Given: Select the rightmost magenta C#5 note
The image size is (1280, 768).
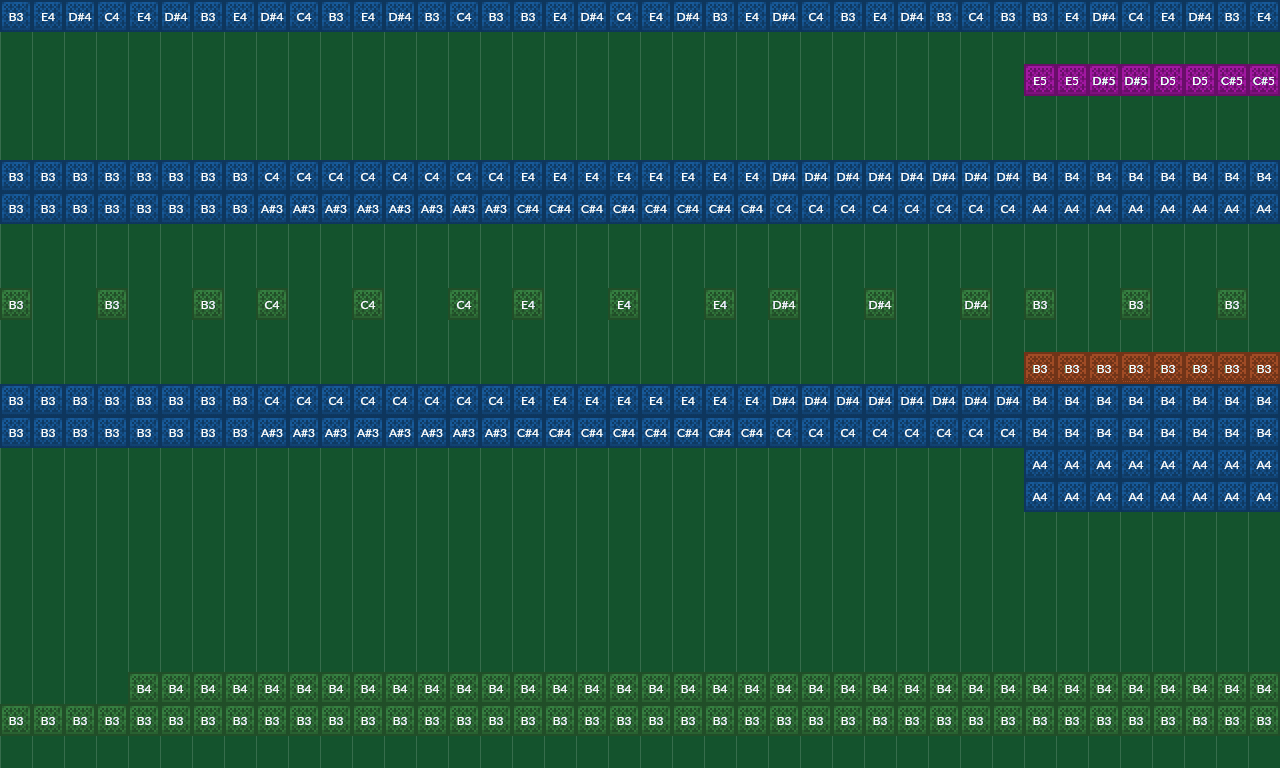Looking at the screenshot, I should (1264, 81).
